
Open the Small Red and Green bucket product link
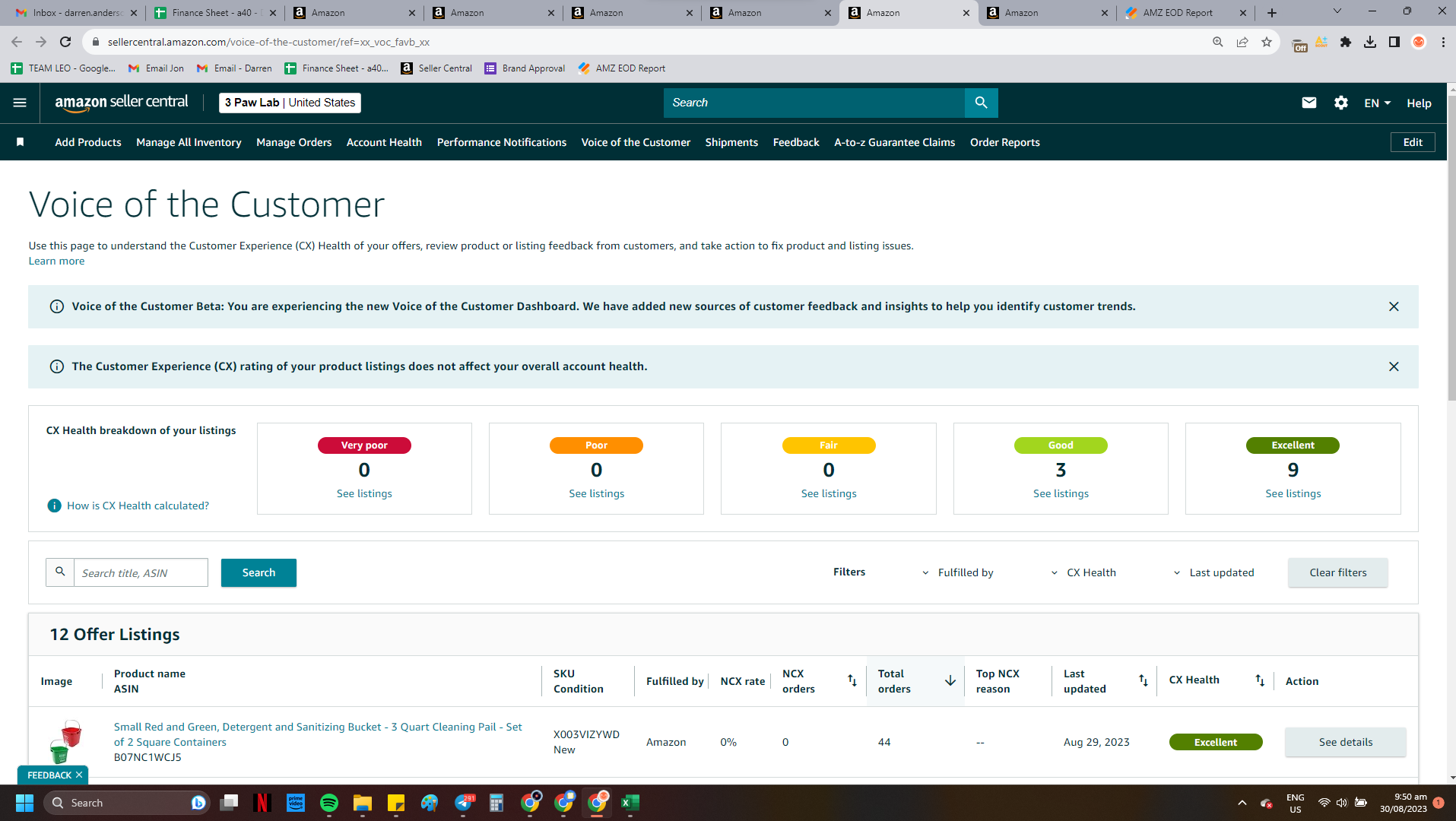pos(318,734)
